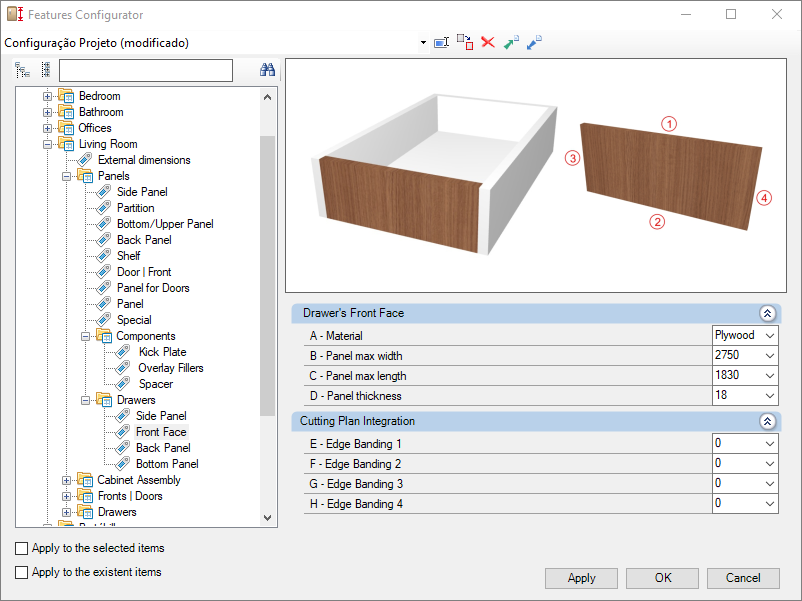Click the expand tree icon
Screen dimensions: 802x601
tap(22, 70)
